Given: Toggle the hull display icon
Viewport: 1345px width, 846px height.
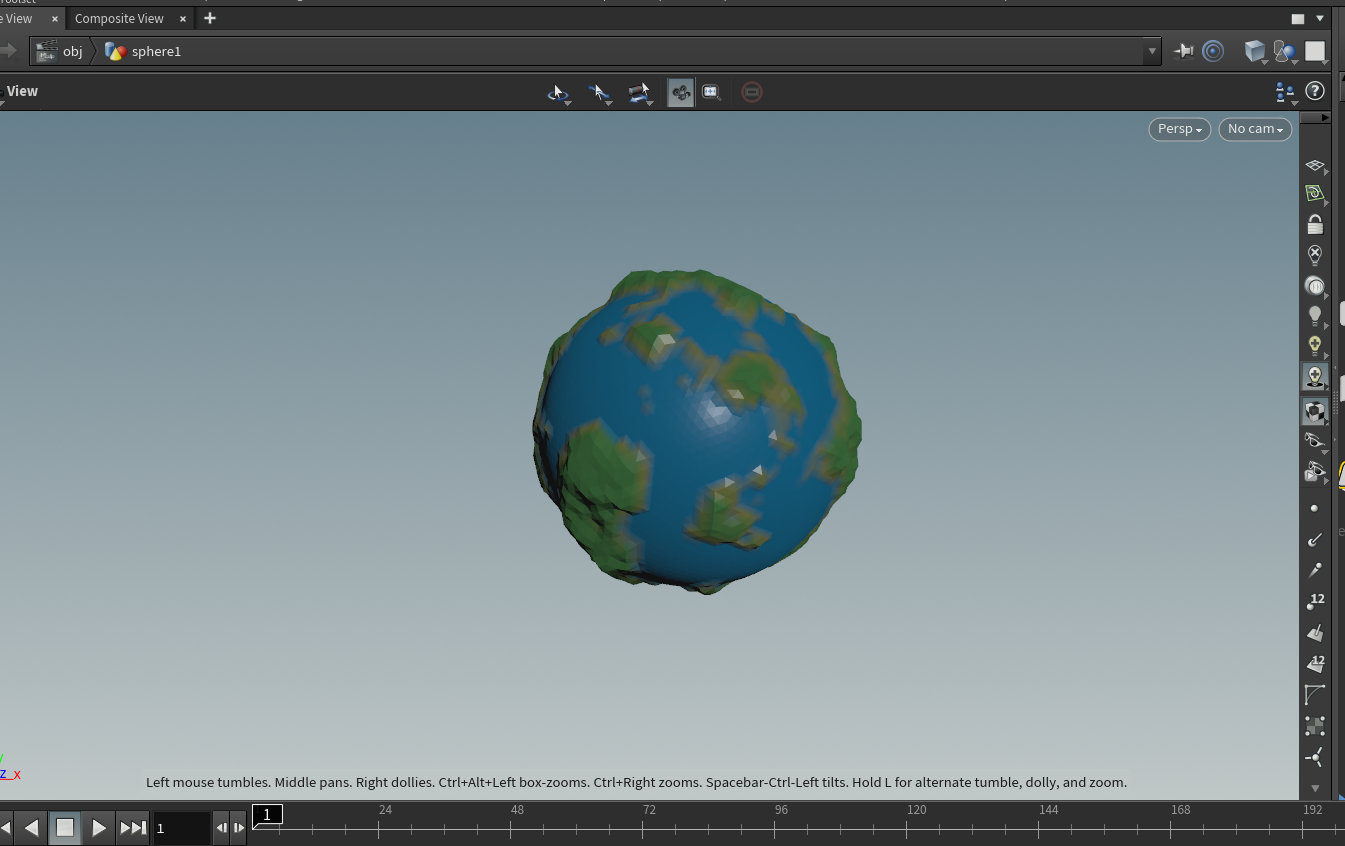Looking at the screenshot, I should (1315, 695).
